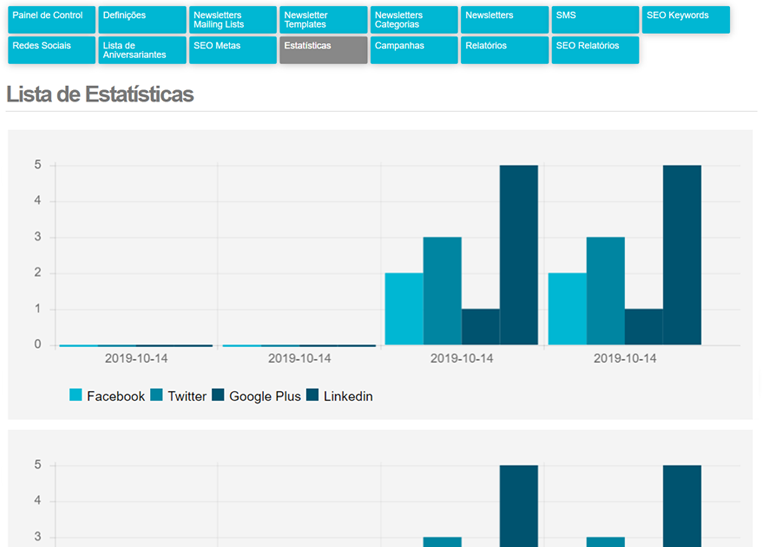
Task: Open the Painel de Control tab
Action: point(52,20)
